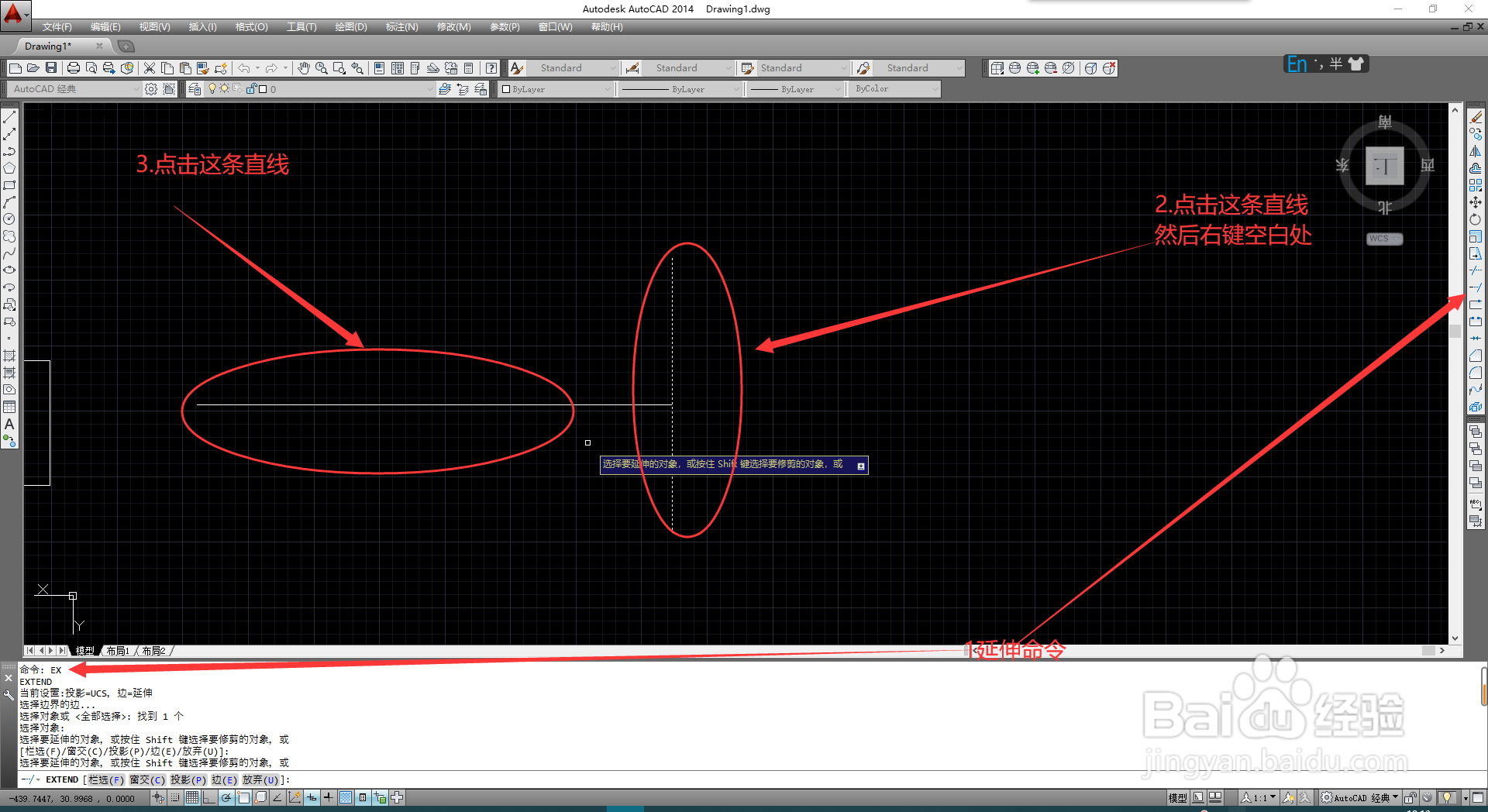Toggle Polar Tracking in status bar
Screen dimensions: 1488x812
click(226, 797)
